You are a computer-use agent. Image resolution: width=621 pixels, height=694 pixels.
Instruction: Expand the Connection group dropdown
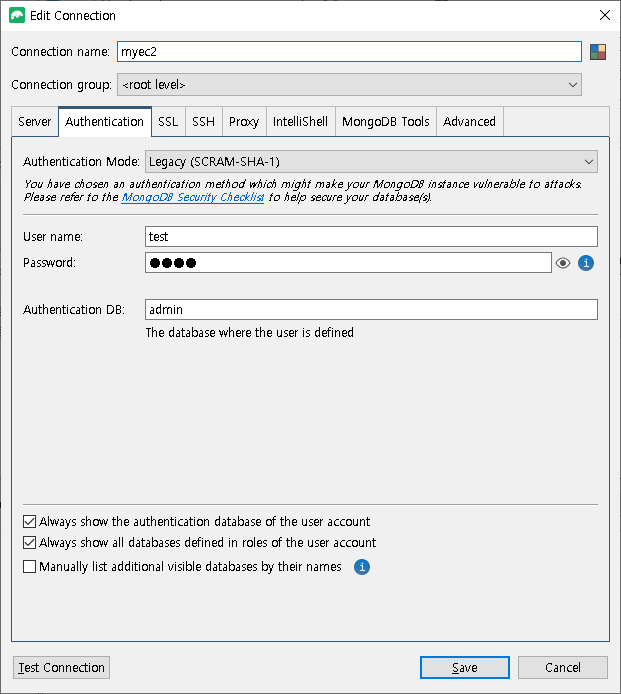coord(349,85)
